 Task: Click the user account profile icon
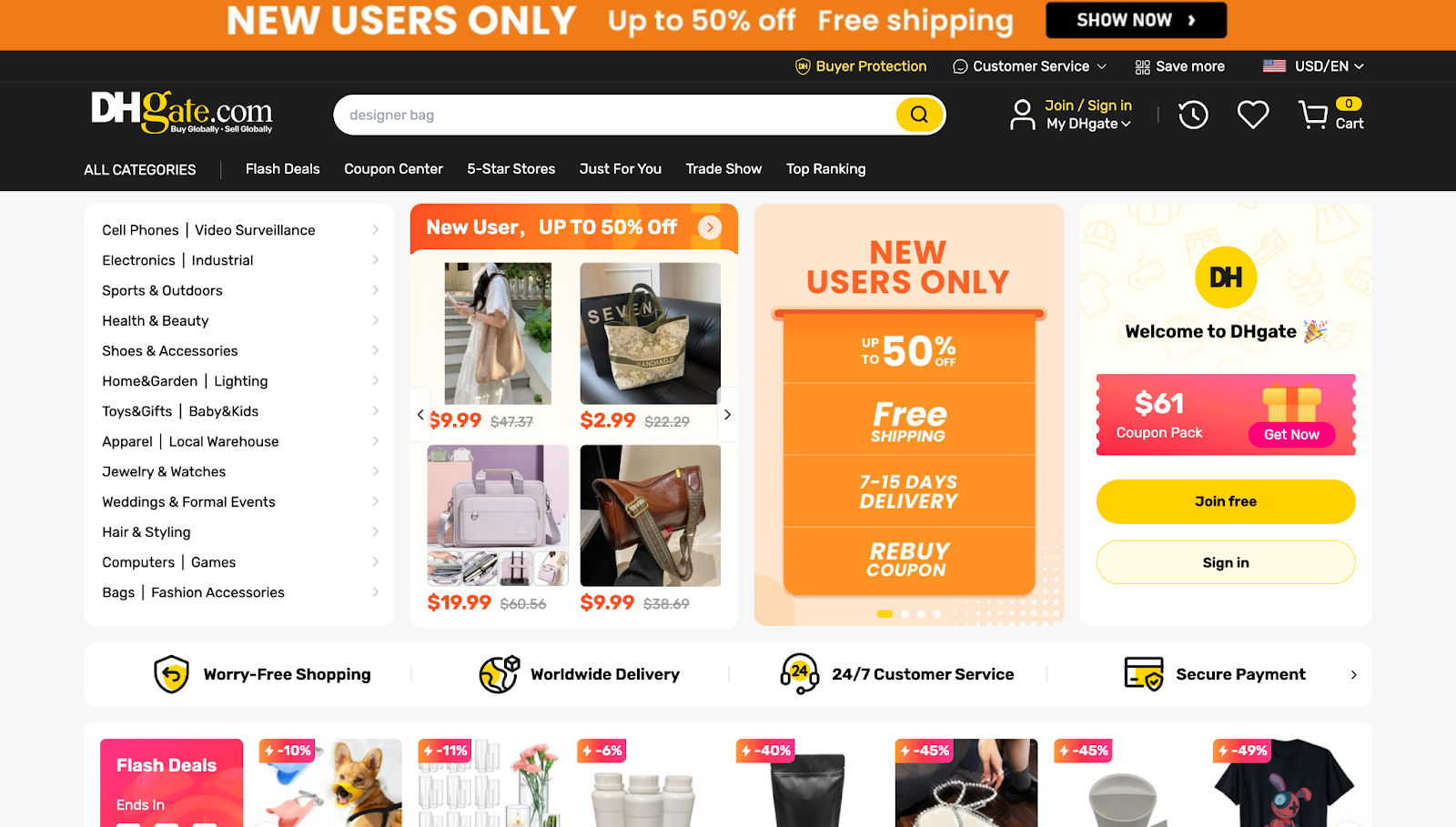coord(1023,115)
